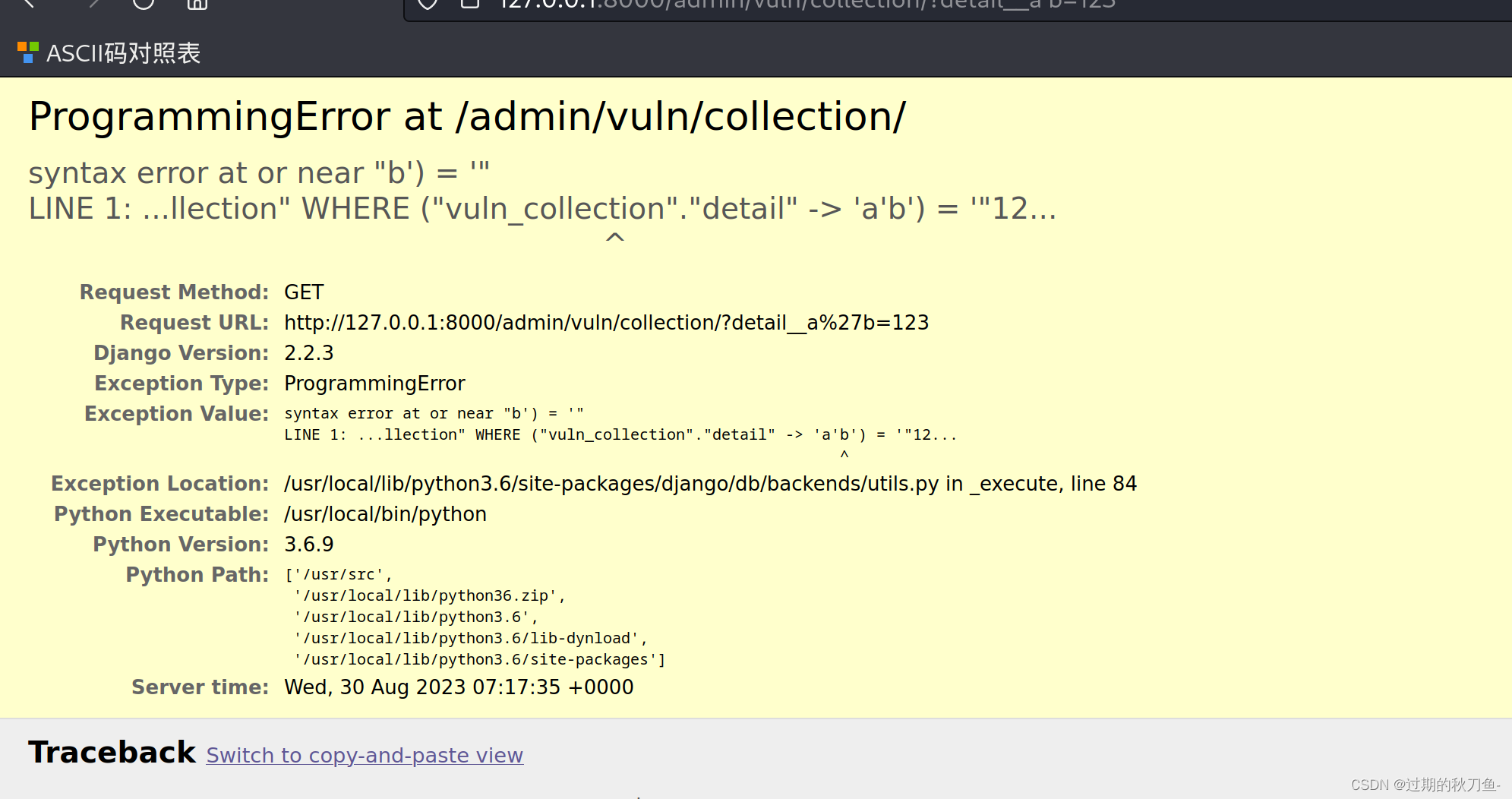Click the GET request method value

tap(304, 292)
